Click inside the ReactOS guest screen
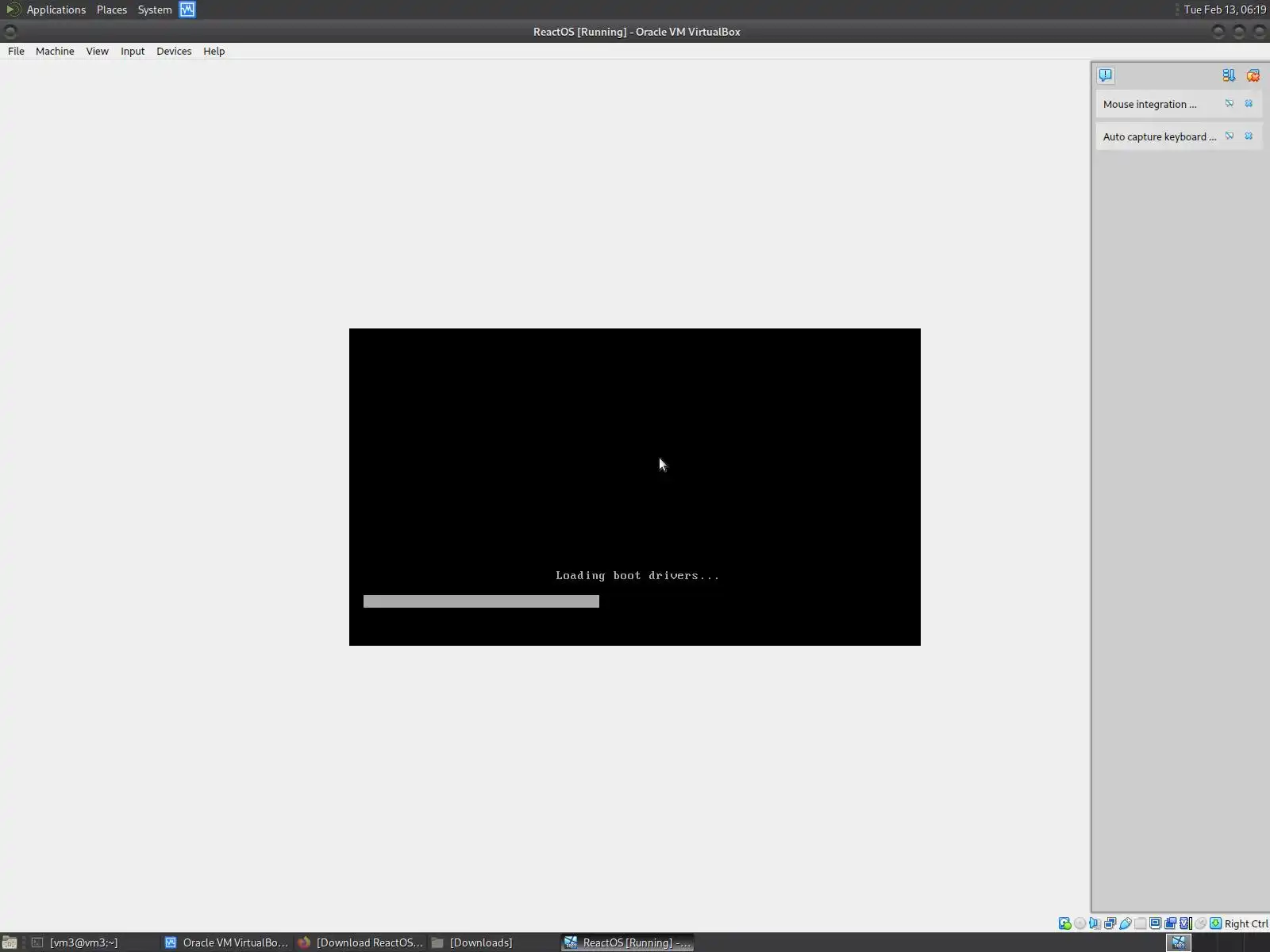This screenshot has width=1270, height=952. [635, 486]
